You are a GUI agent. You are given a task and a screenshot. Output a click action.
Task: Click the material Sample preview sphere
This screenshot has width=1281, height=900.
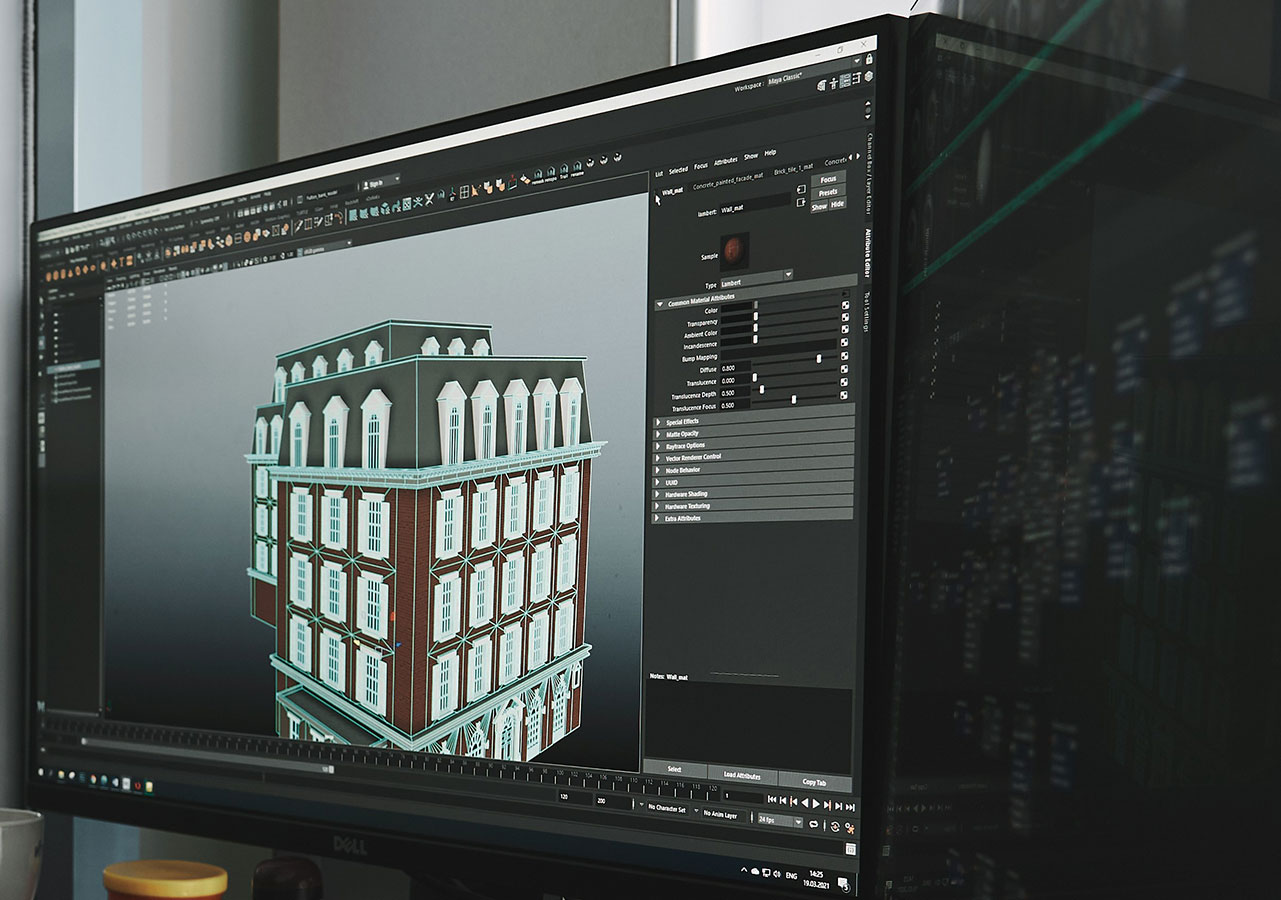(x=734, y=251)
